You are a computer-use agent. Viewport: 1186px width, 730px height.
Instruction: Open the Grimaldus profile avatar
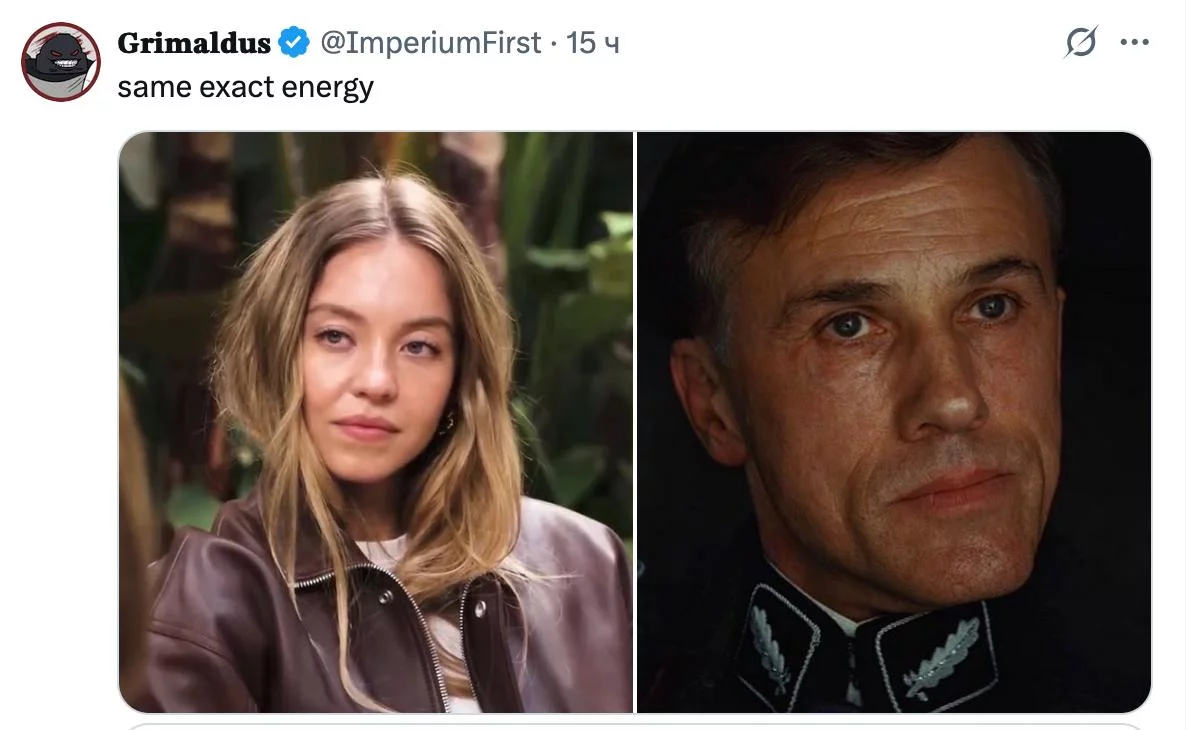[61, 62]
